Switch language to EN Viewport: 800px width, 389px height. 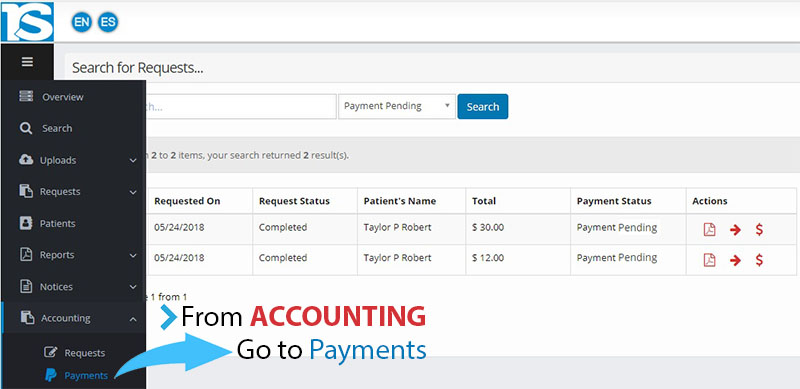coord(82,22)
